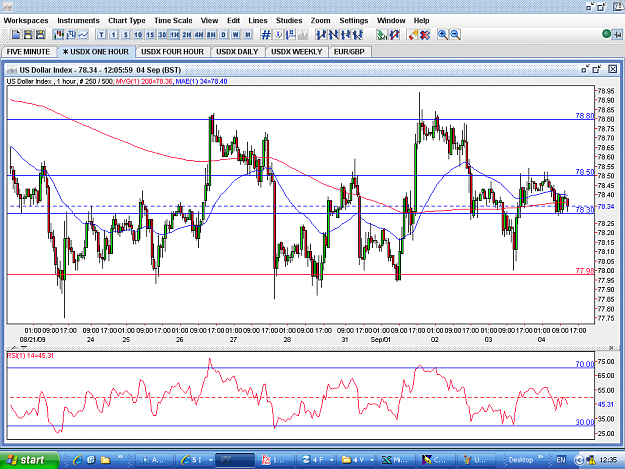Click the add study icon

382,35
